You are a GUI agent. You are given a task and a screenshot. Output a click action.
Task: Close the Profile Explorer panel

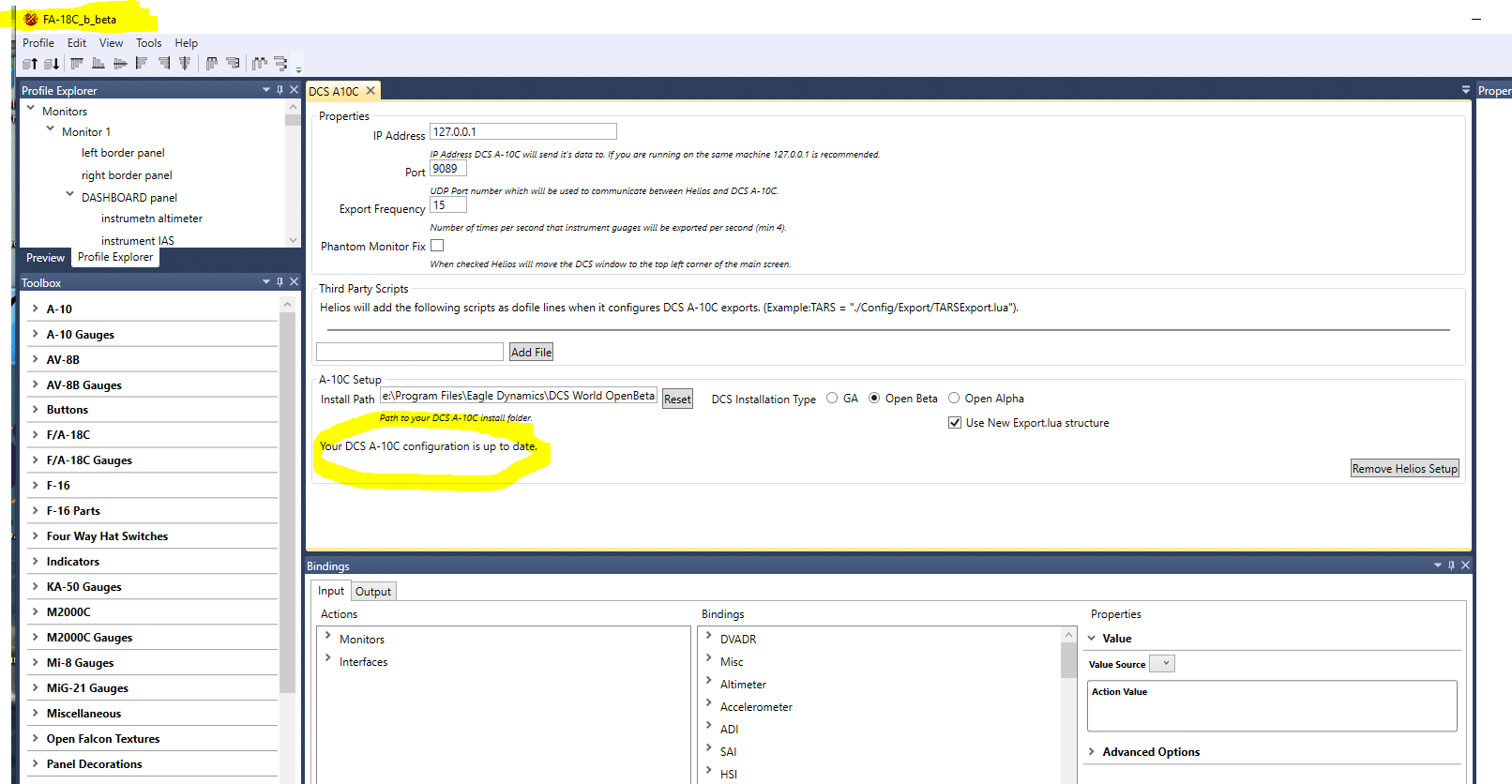coord(294,90)
